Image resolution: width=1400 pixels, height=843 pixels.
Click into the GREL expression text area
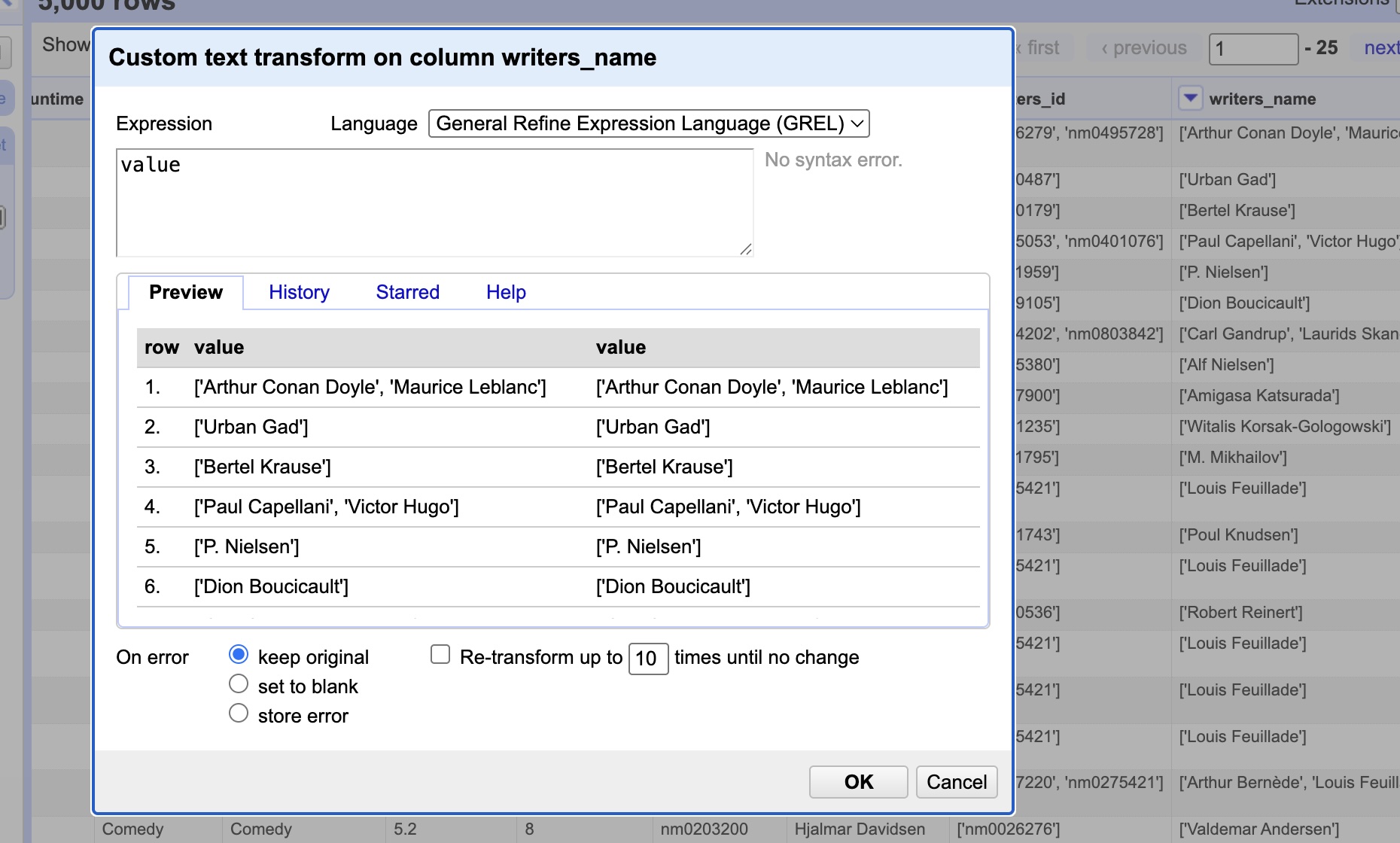pyautogui.click(x=434, y=202)
